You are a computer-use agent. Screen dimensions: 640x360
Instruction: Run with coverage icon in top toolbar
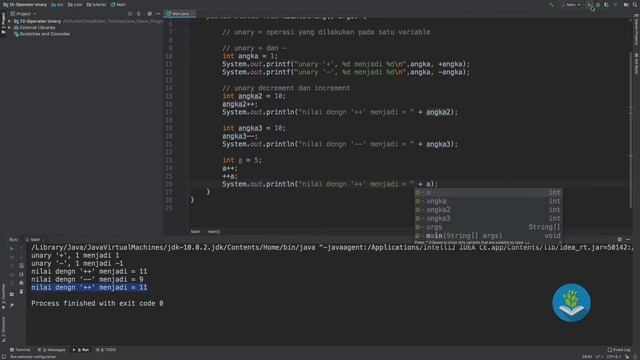tap(606, 4)
